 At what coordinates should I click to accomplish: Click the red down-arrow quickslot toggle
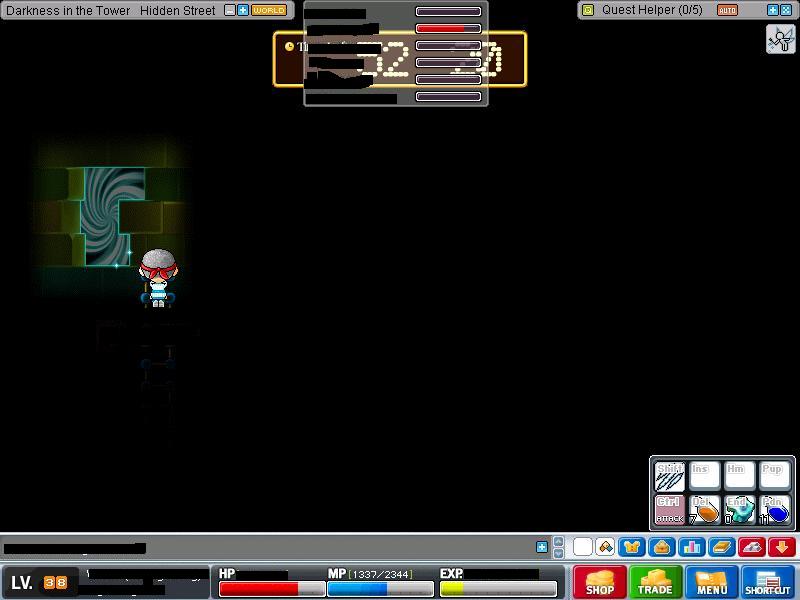(x=782, y=547)
